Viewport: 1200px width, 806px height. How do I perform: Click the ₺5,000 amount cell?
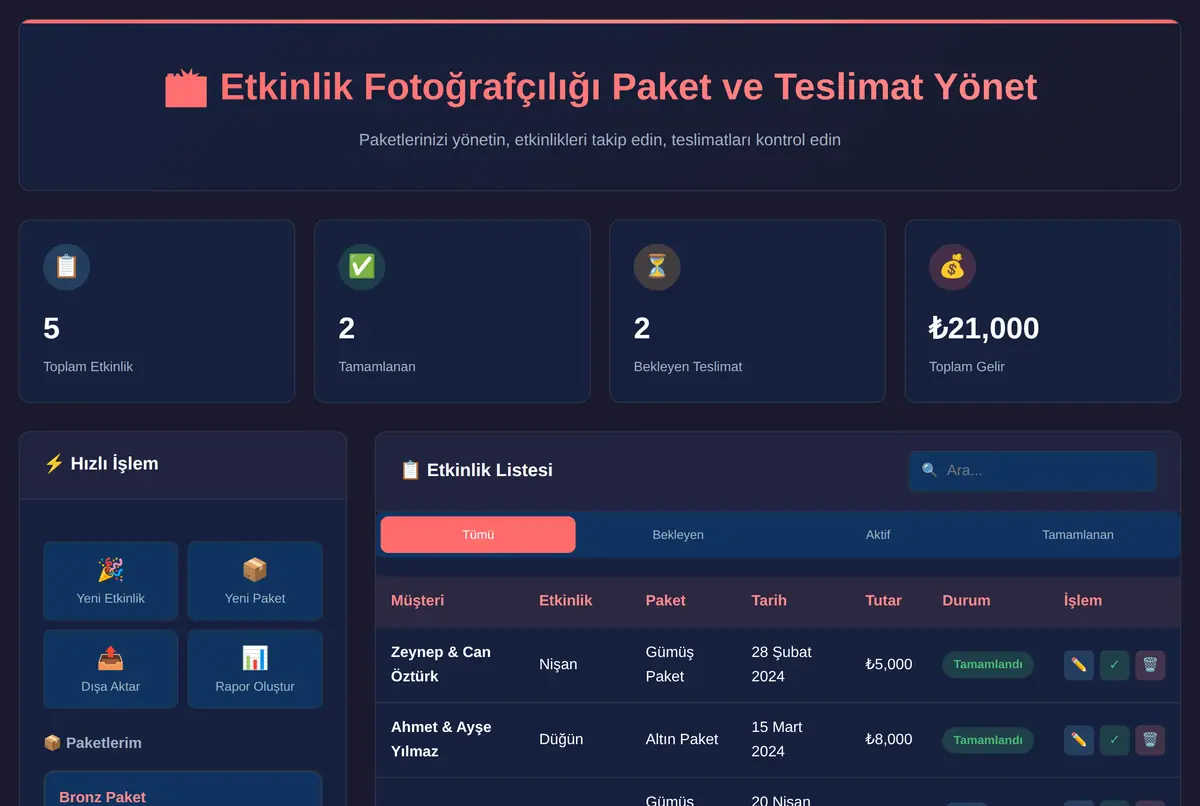click(889, 664)
